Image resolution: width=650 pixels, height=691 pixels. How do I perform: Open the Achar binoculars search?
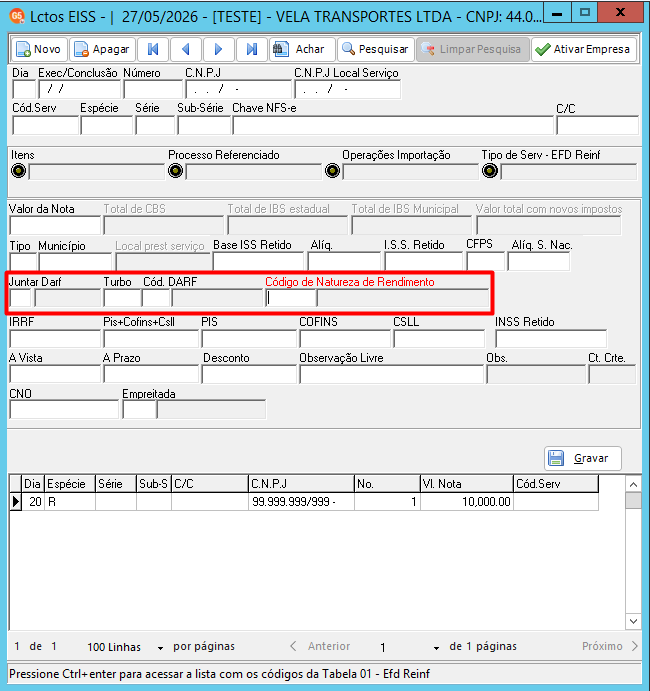pyautogui.click(x=302, y=49)
